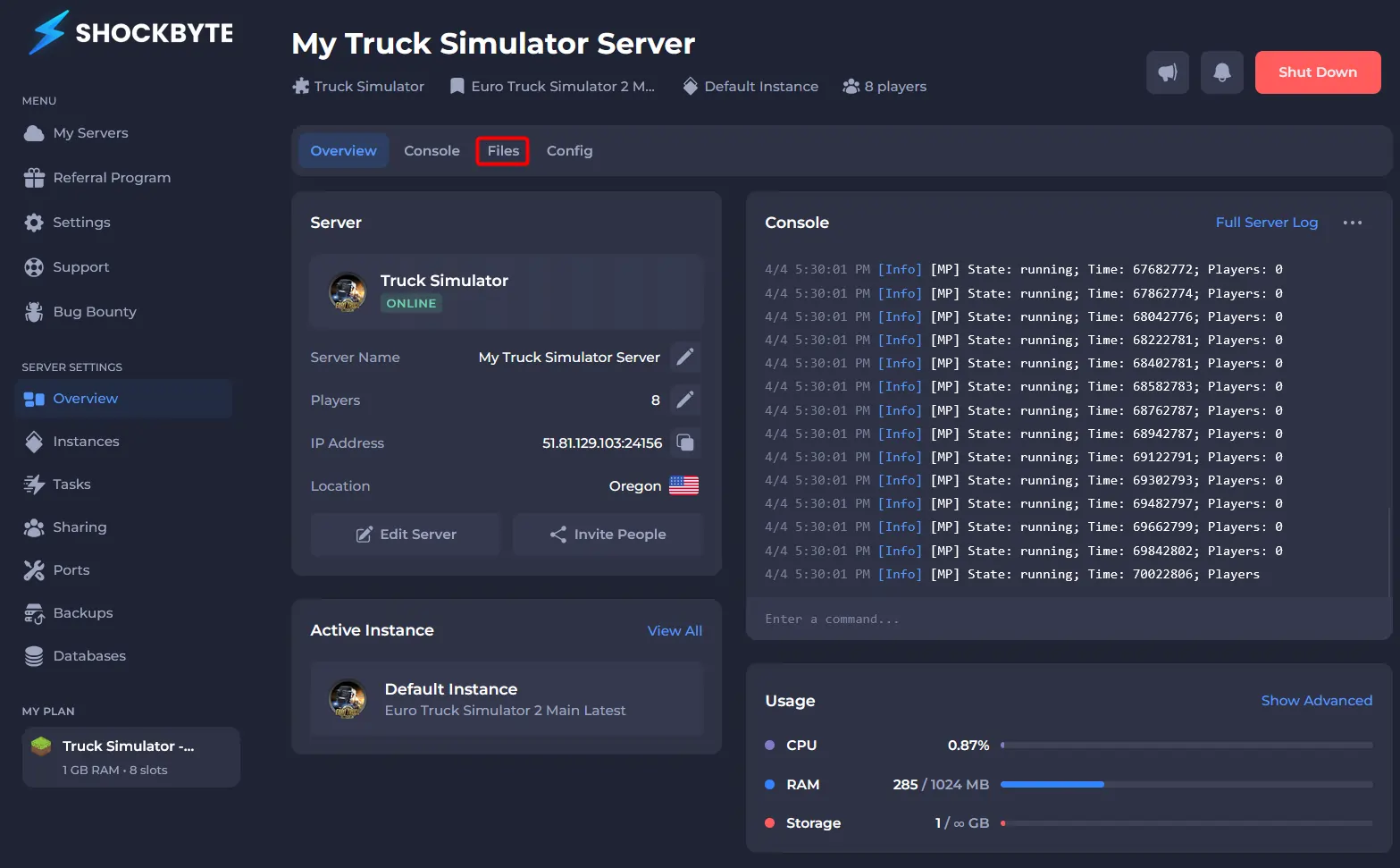Click the Oregon US flag icon
Viewport: 1400px width, 868px height.
point(684,485)
